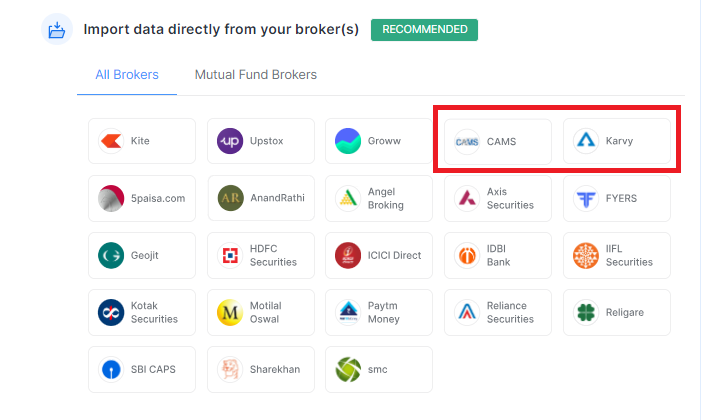This screenshot has width=716, height=420.
Task: Click the Kite broker logo icon
Action: point(111,141)
